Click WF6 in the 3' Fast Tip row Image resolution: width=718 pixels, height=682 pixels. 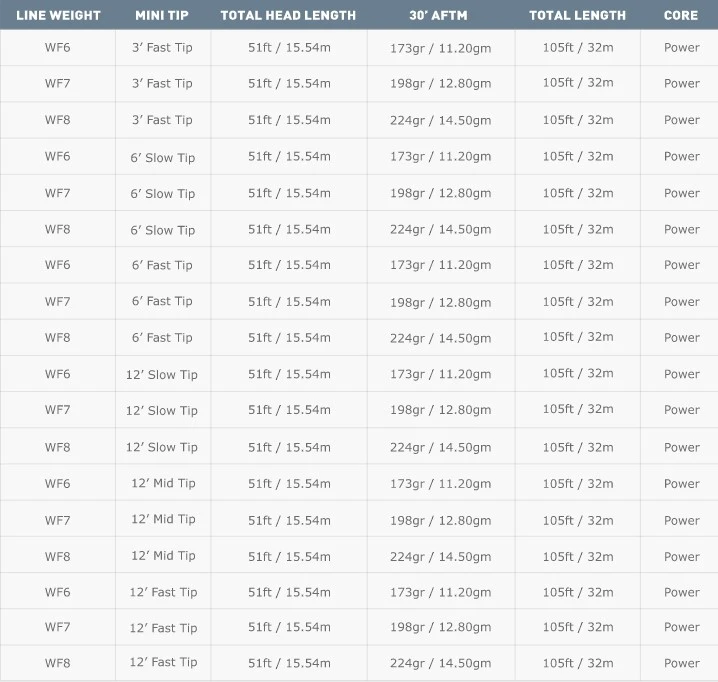click(x=58, y=47)
